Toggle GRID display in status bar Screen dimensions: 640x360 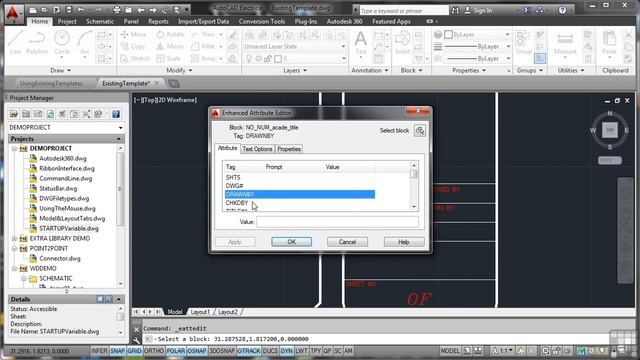[134, 351]
